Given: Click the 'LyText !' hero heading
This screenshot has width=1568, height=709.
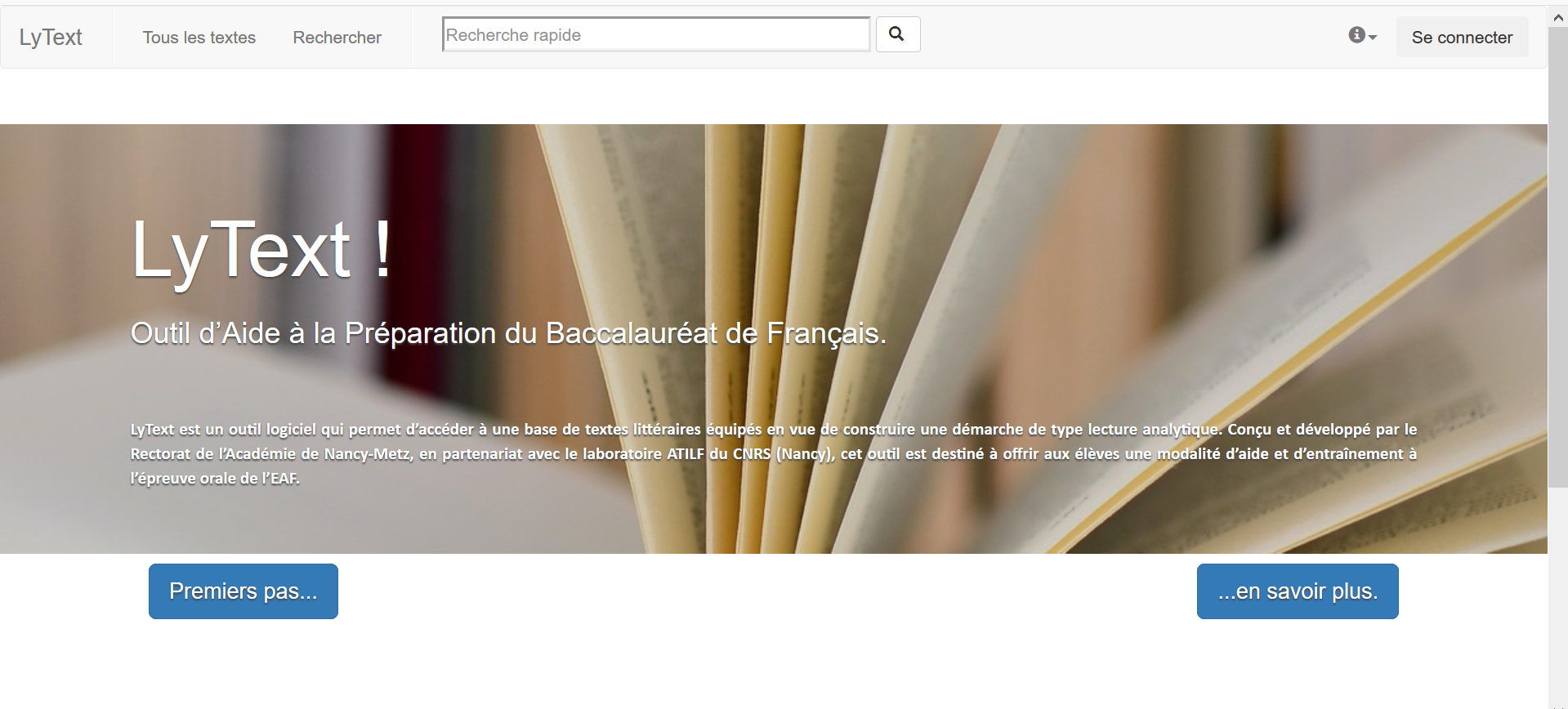Looking at the screenshot, I should tap(261, 251).
